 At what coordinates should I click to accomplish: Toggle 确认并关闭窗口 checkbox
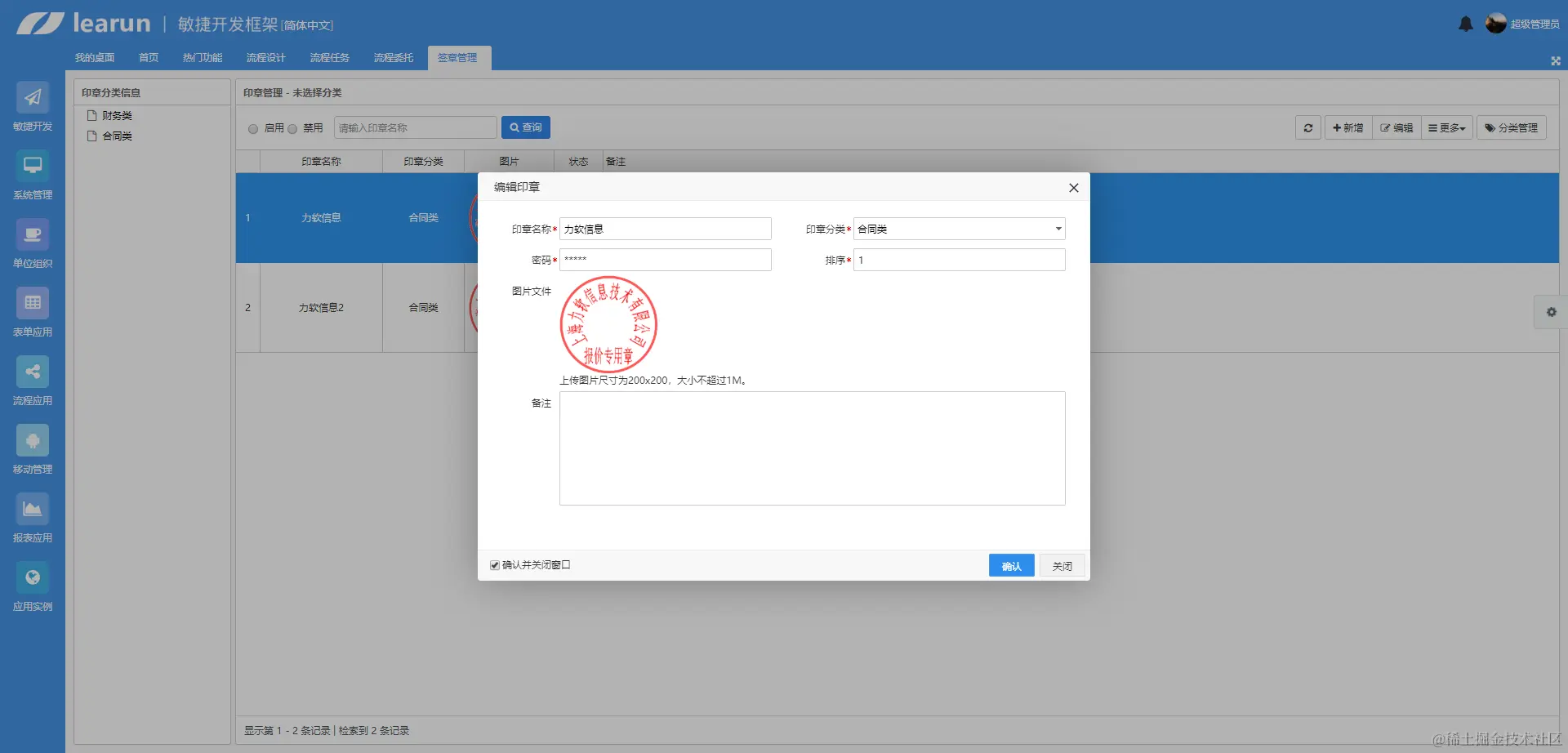pyautogui.click(x=495, y=565)
